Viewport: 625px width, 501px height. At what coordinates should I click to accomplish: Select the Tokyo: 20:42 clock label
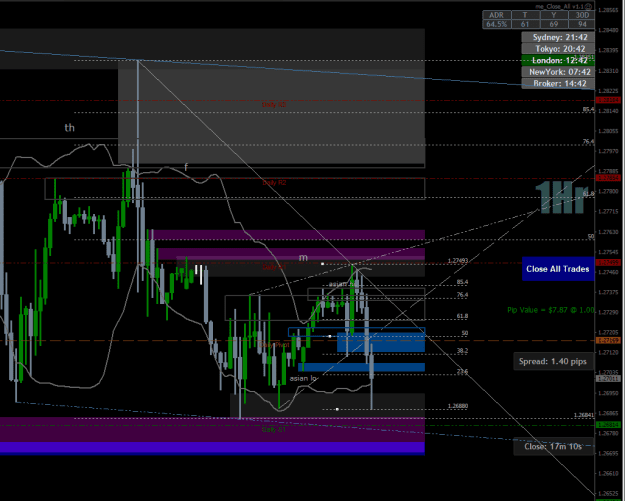[558, 49]
